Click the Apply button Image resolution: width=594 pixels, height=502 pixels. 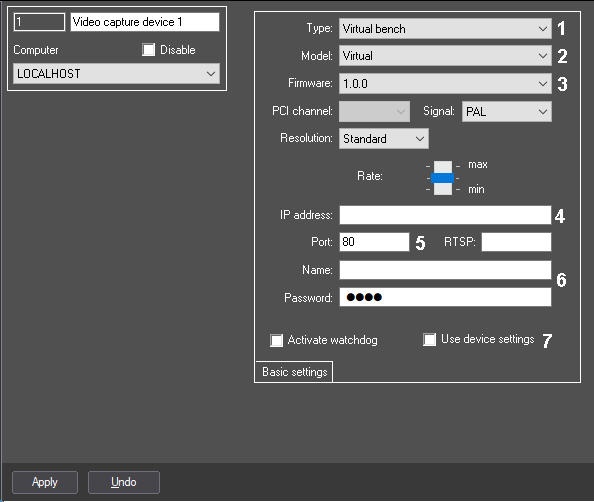tap(45, 482)
